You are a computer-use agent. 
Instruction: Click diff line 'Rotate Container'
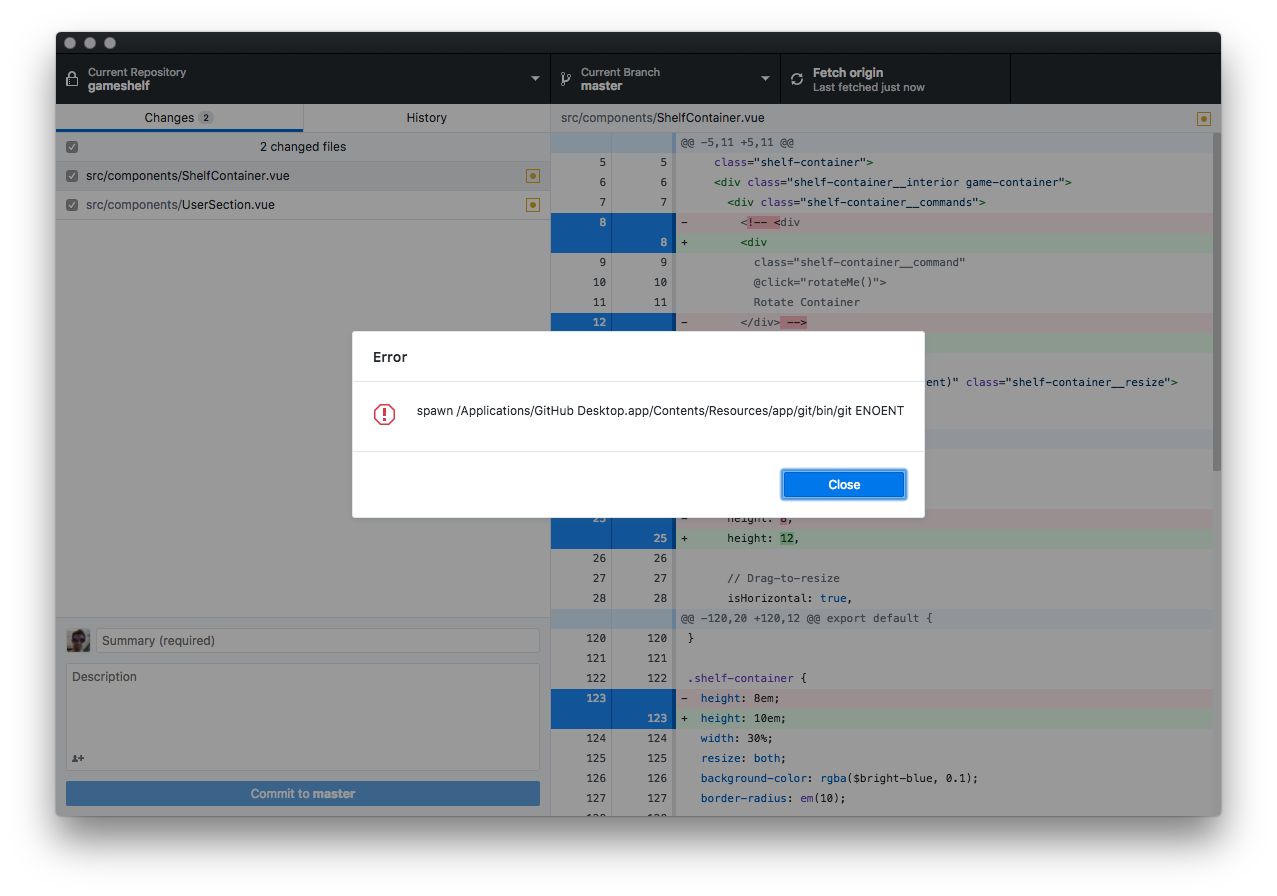[807, 302]
